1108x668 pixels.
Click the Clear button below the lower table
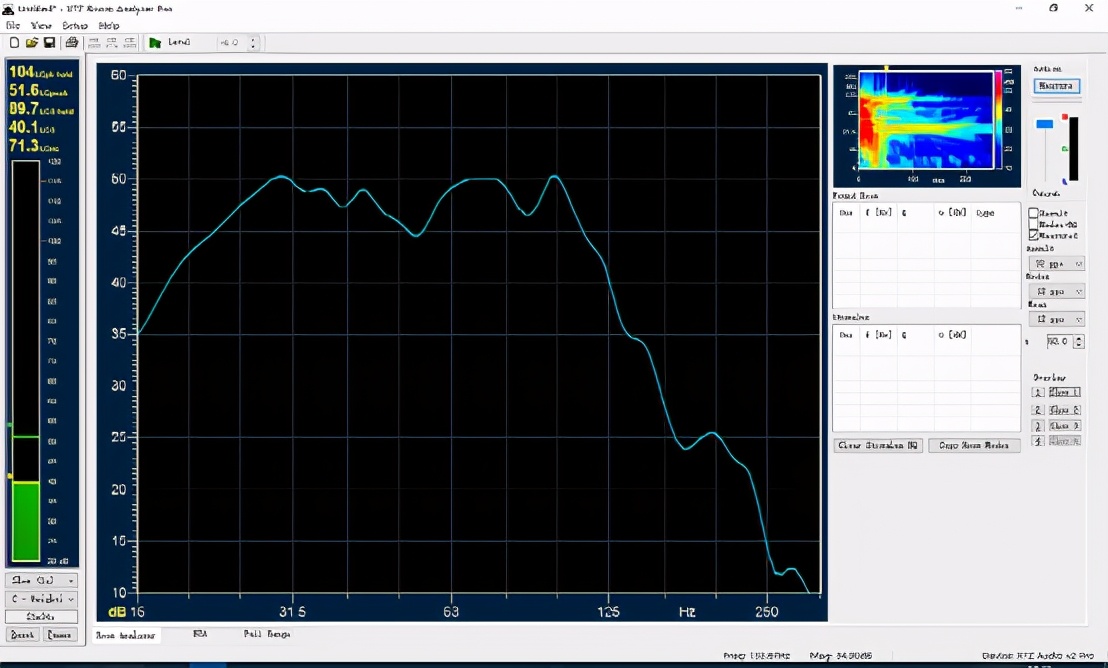878,445
